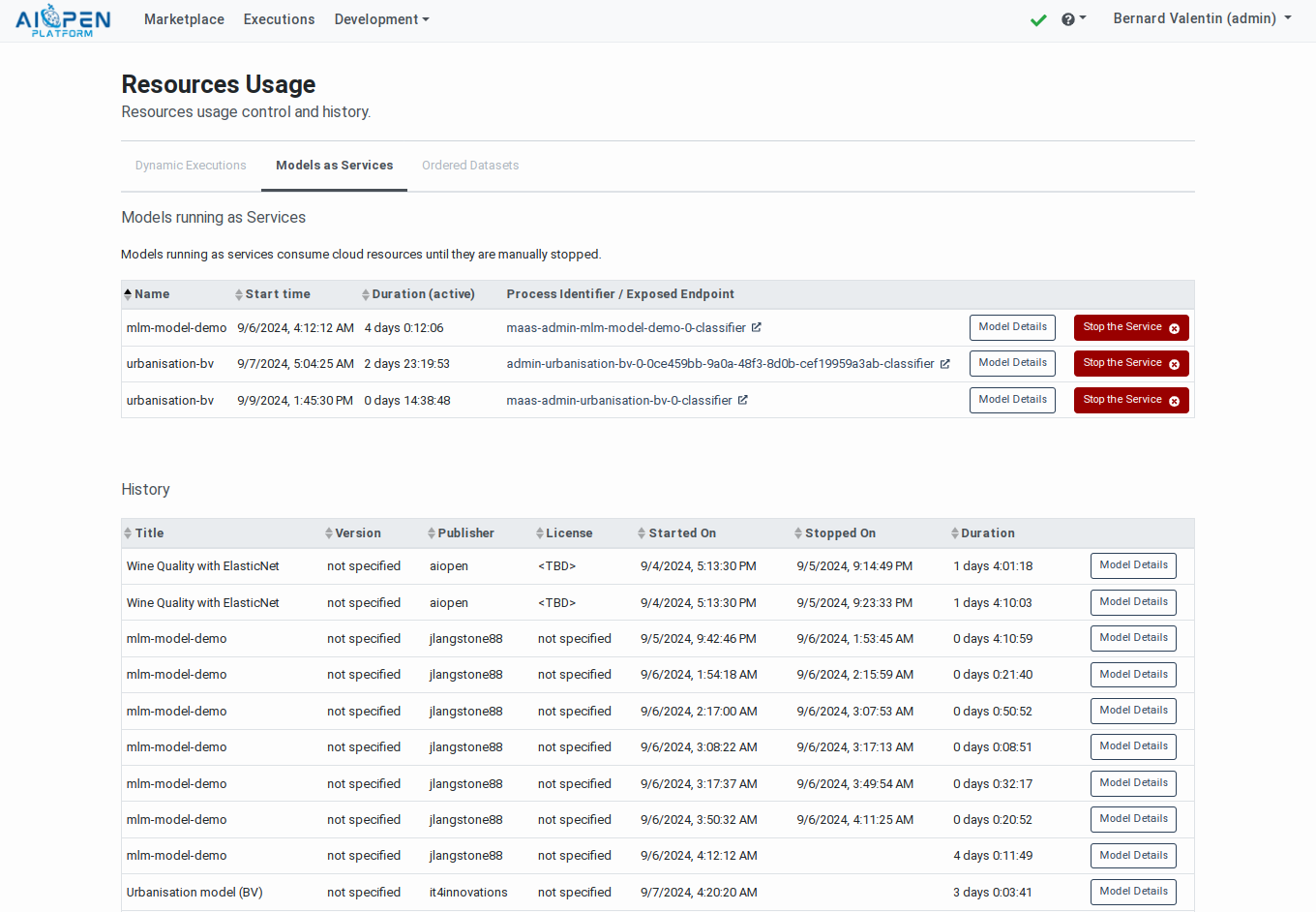Click the green checkmark status icon
The width and height of the screenshot is (1316, 912).
click(x=1038, y=19)
